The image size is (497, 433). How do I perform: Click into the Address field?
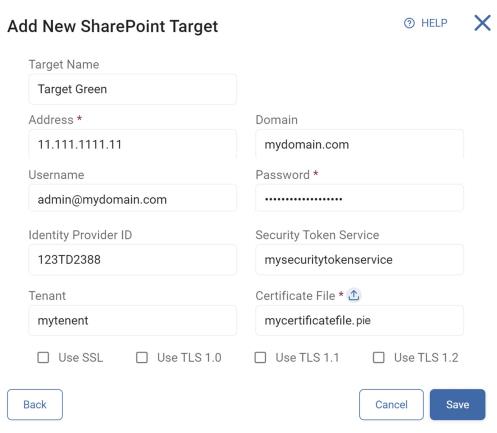point(132,144)
